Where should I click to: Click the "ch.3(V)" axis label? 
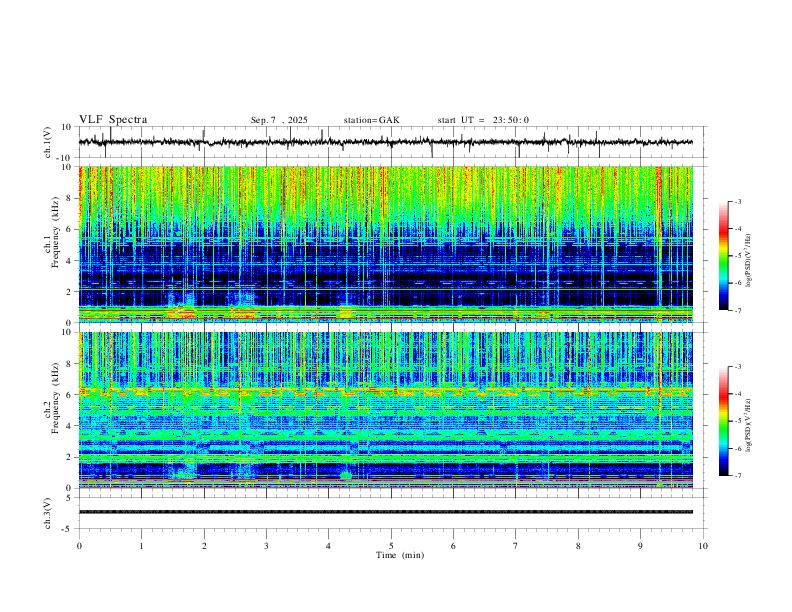pyautogui.click(x=48, y=514)
